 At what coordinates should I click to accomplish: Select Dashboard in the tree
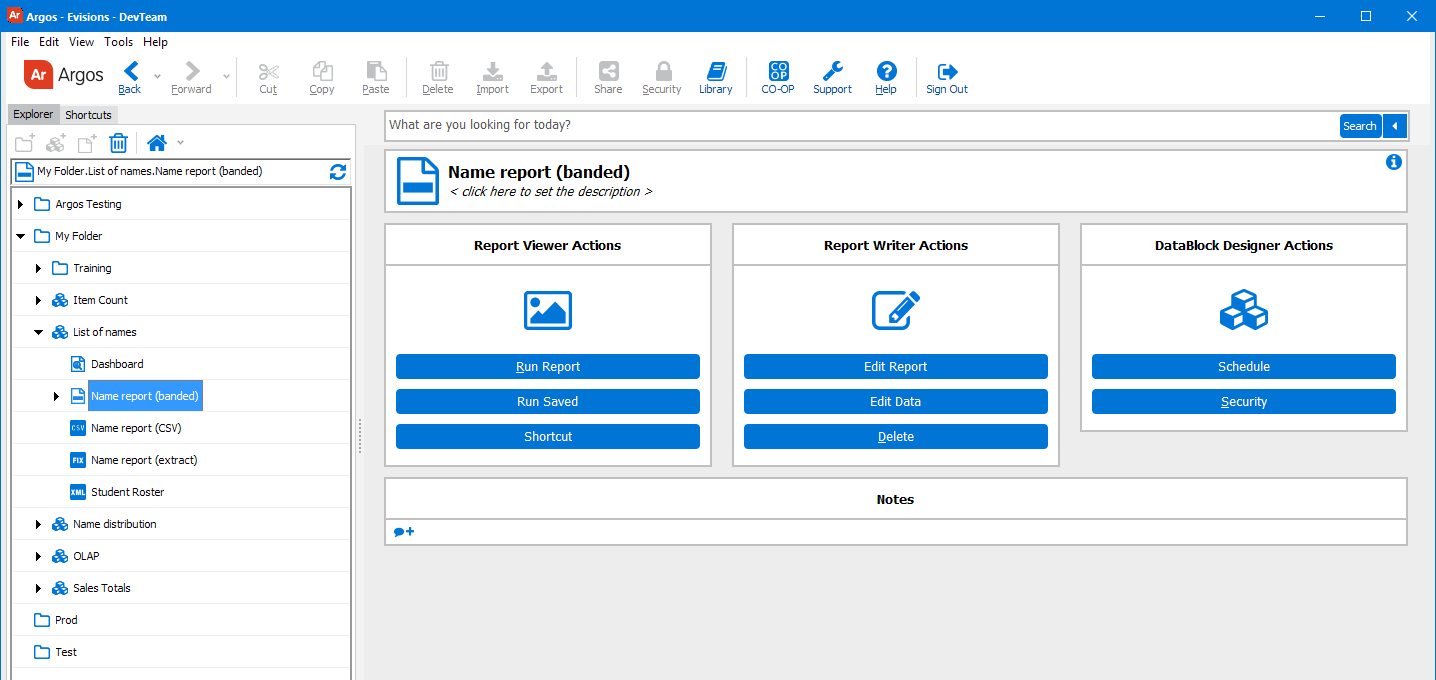tap(117, 364)
